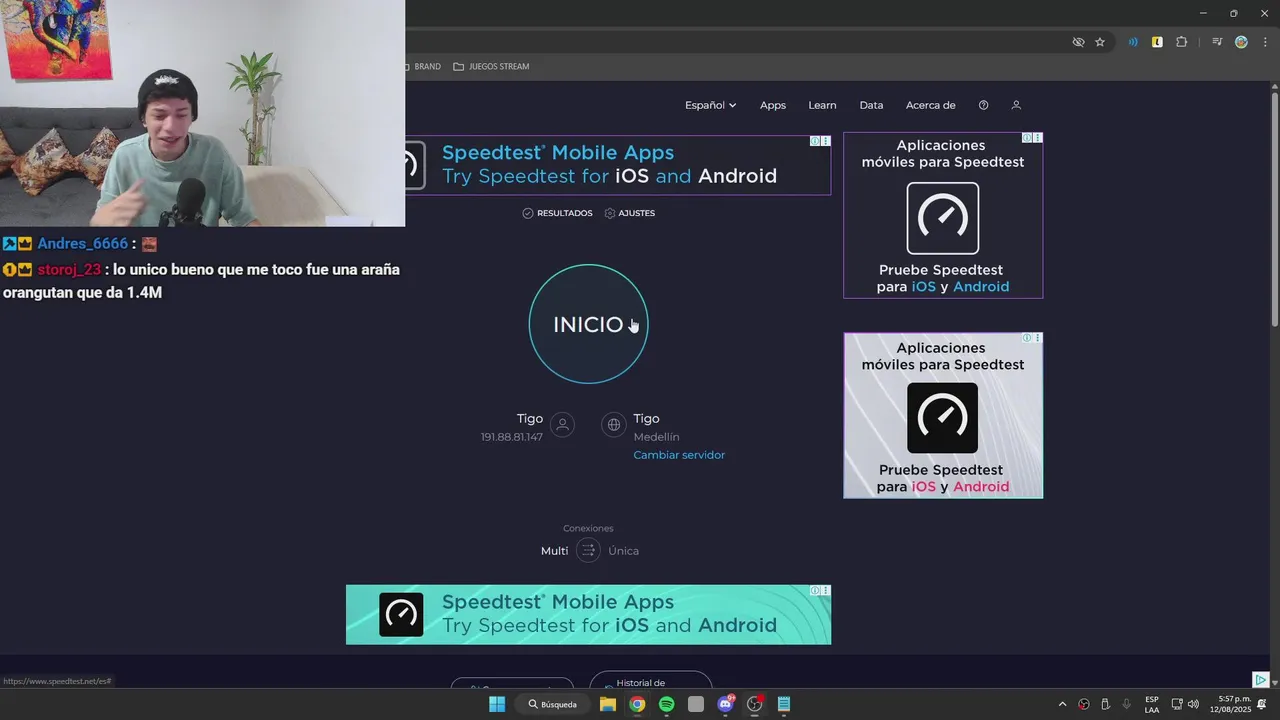Click the crossed-out eye tracking icon
This screenshot has width=1280, height=720.
click(x=1078, y=42)
